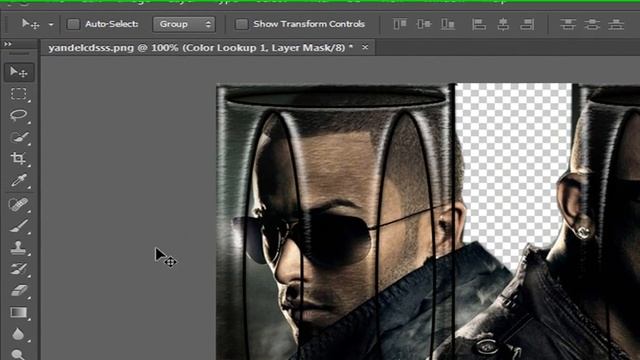This screenshot has width=640, height=360.
Task: Select the Quick Selection tool
Action: tap(19, 137)
